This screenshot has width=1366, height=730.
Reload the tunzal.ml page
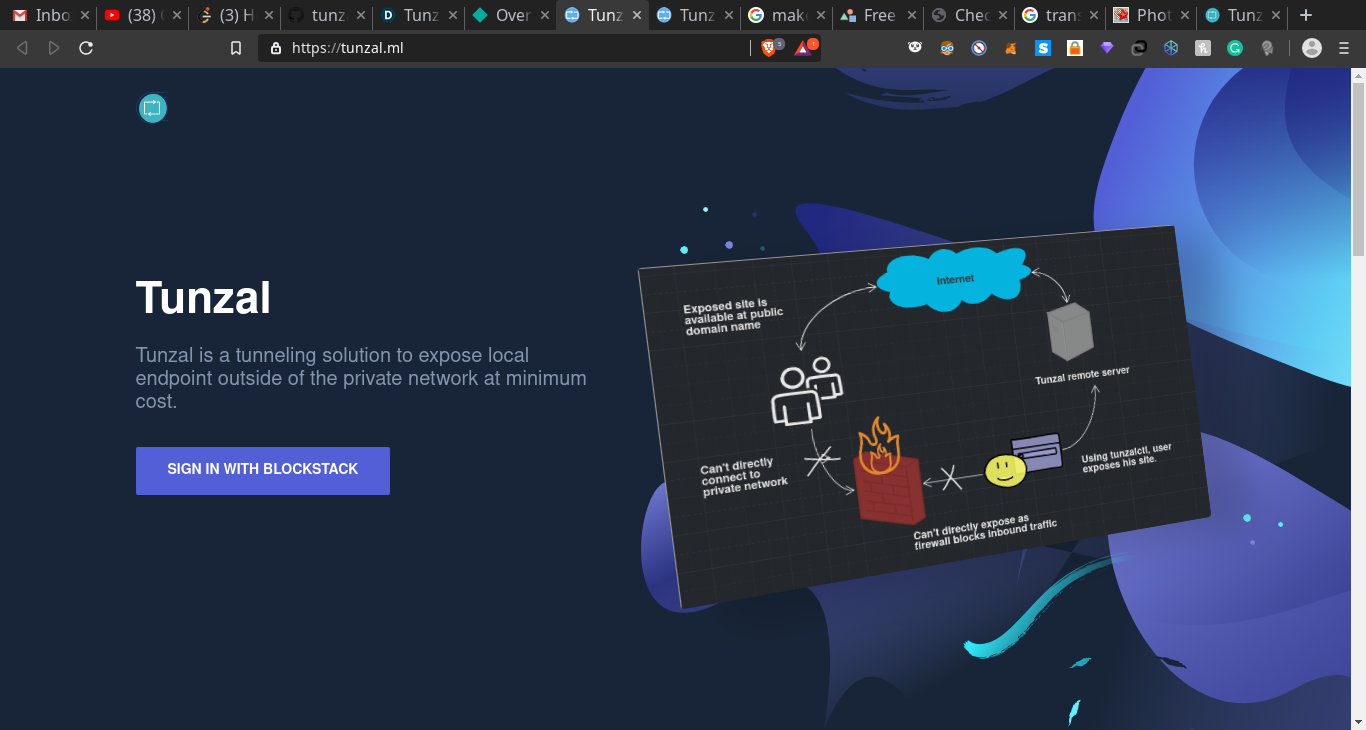[86, 48]
